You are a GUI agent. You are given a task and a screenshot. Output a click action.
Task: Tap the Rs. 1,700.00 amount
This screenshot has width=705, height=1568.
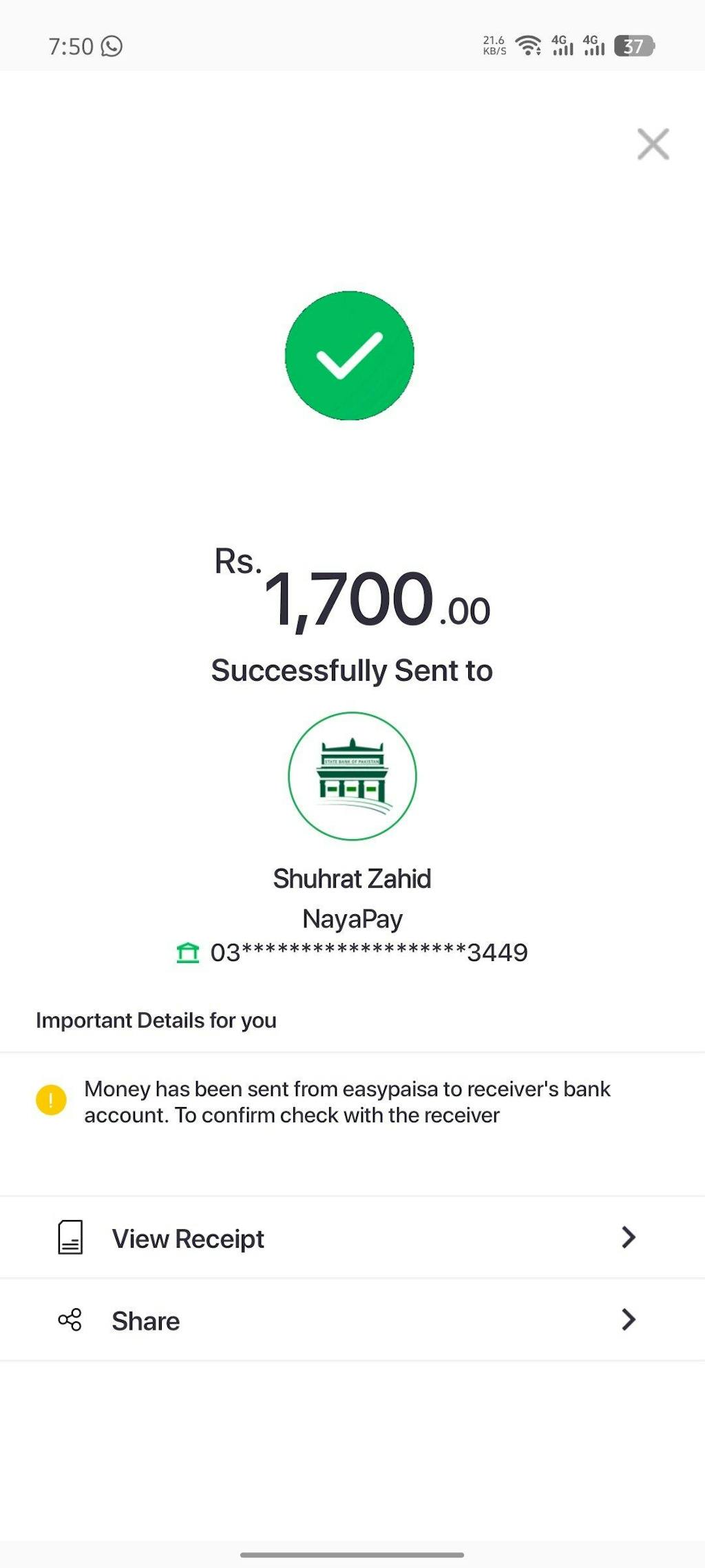[352, 597]
